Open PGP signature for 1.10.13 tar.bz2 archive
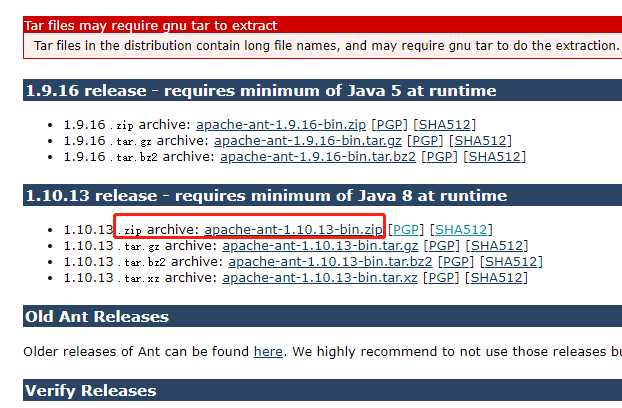Screen dimensions: 622x408 pyautogui.click(x=456, y=262)
